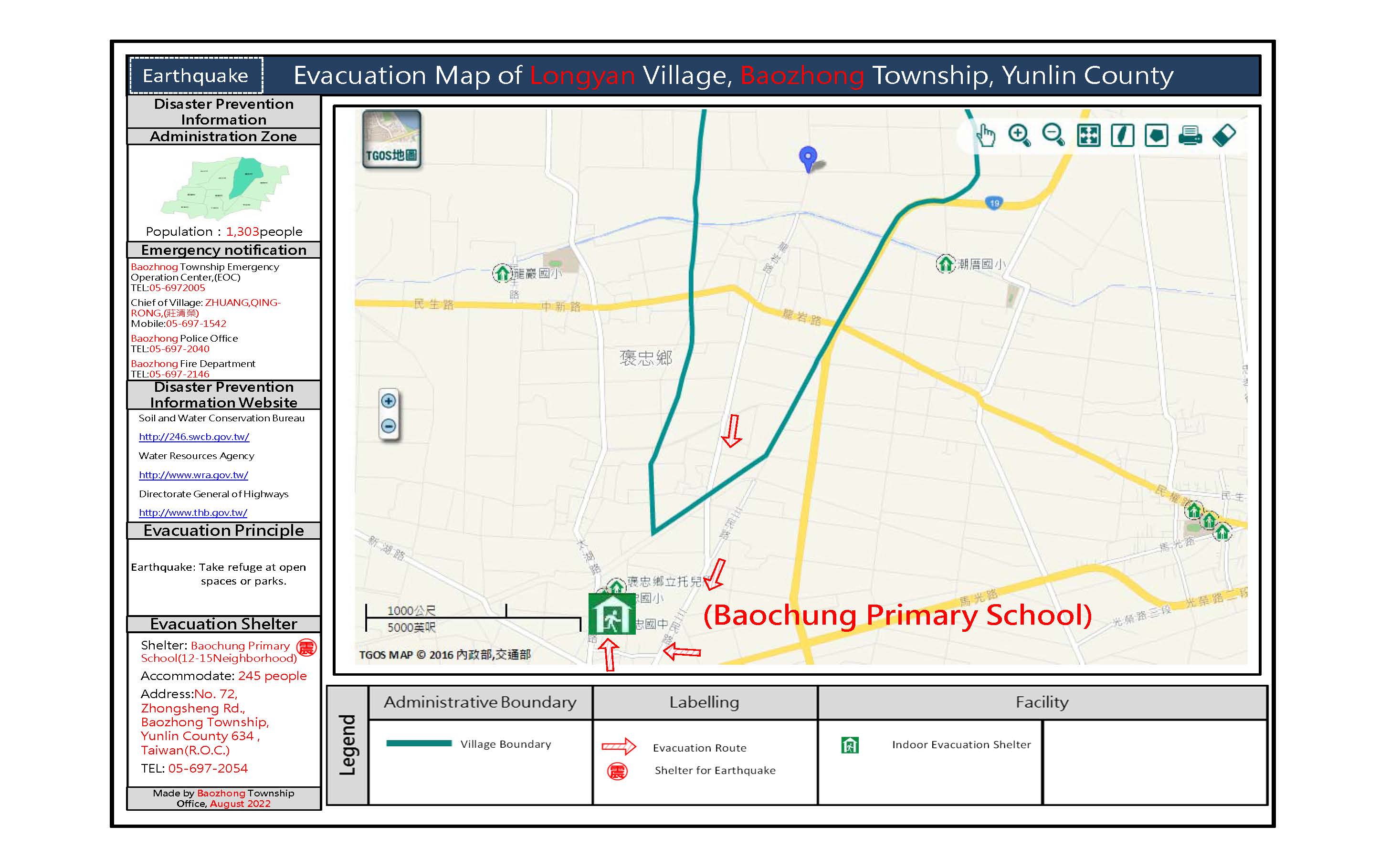Click the 龍岩路 road label
This screenshot has width=1390, height=868.
point(801,316)
